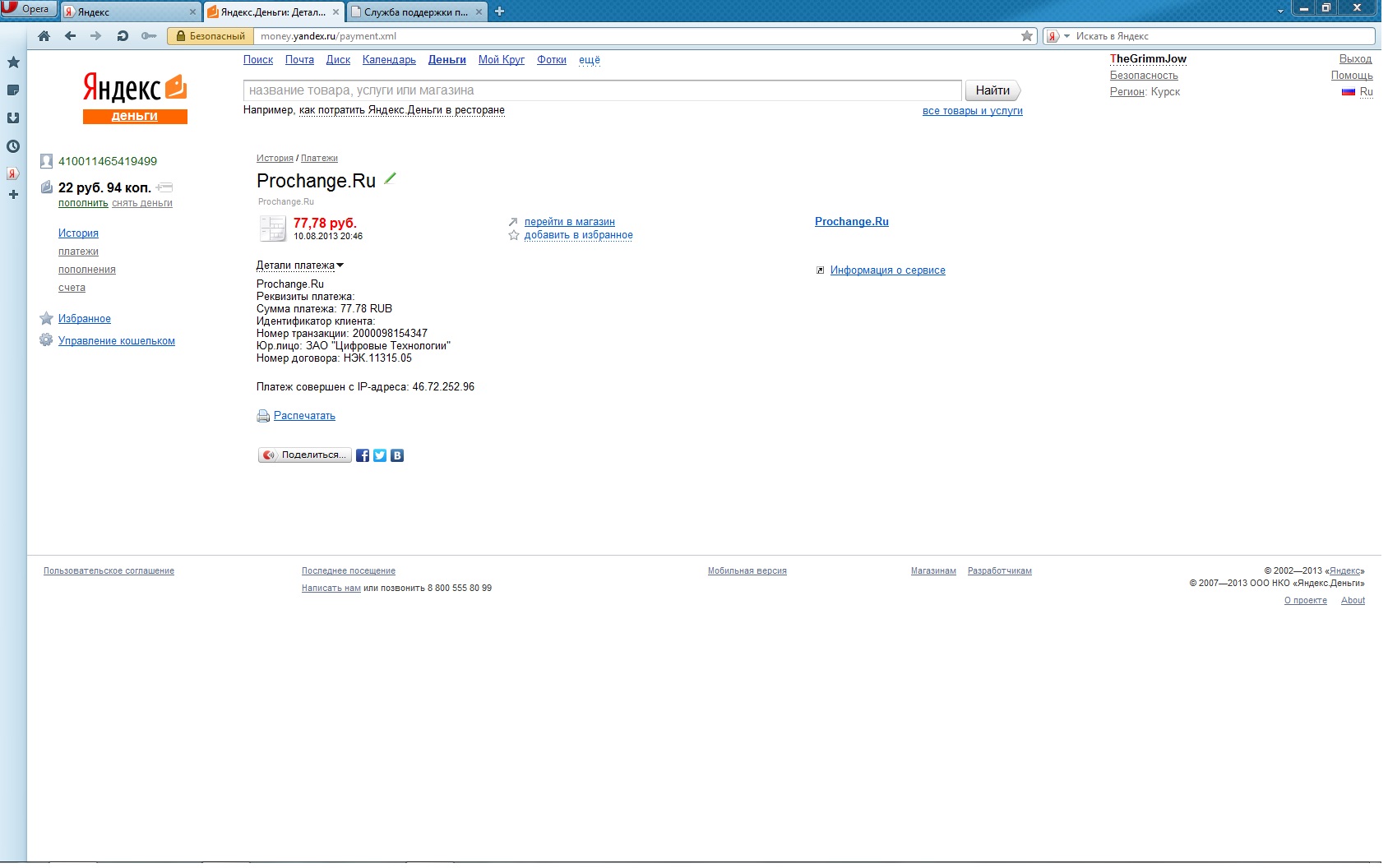This screenshot has height=868, width=1388.
Task: Click the Поделиться share button
Action: tap(305, 455)
